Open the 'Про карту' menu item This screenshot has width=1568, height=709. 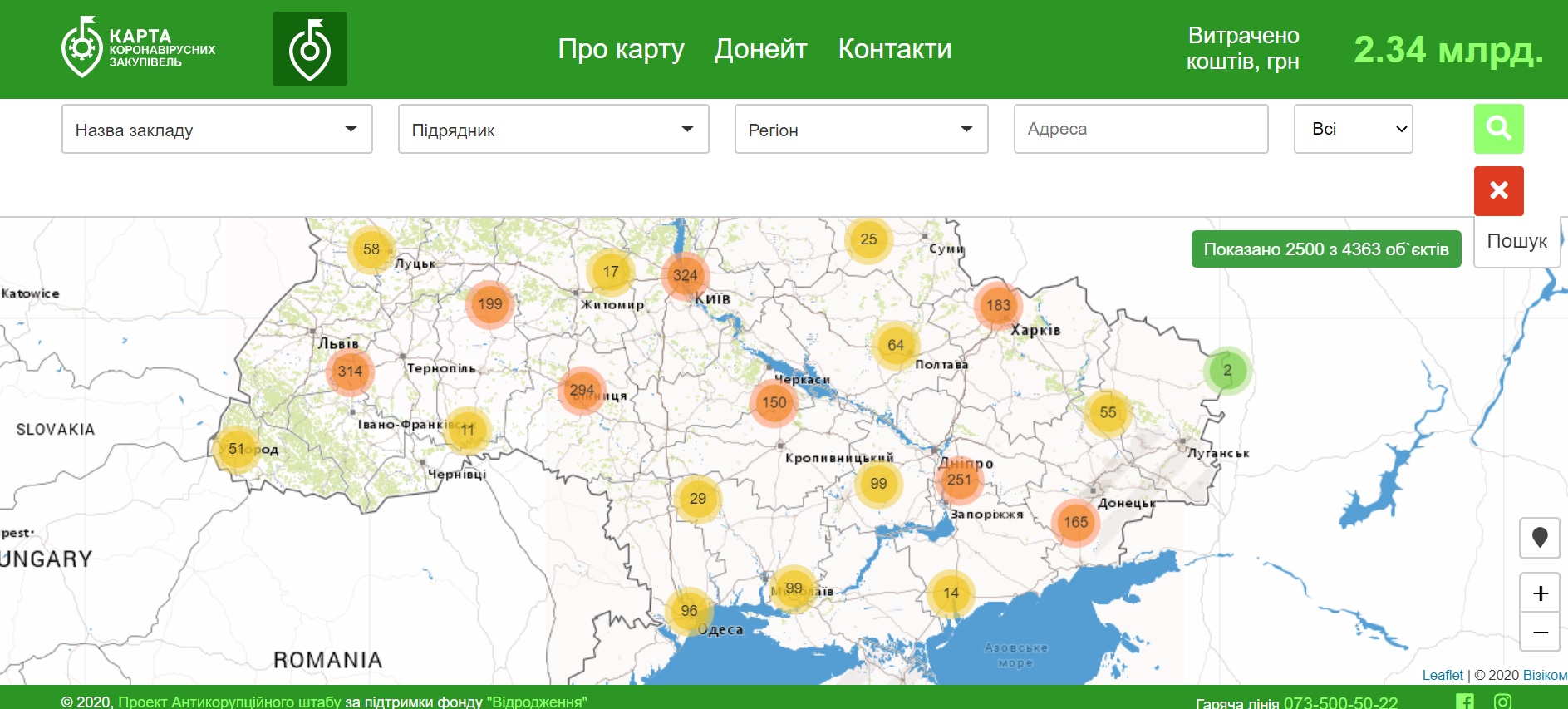621,49
